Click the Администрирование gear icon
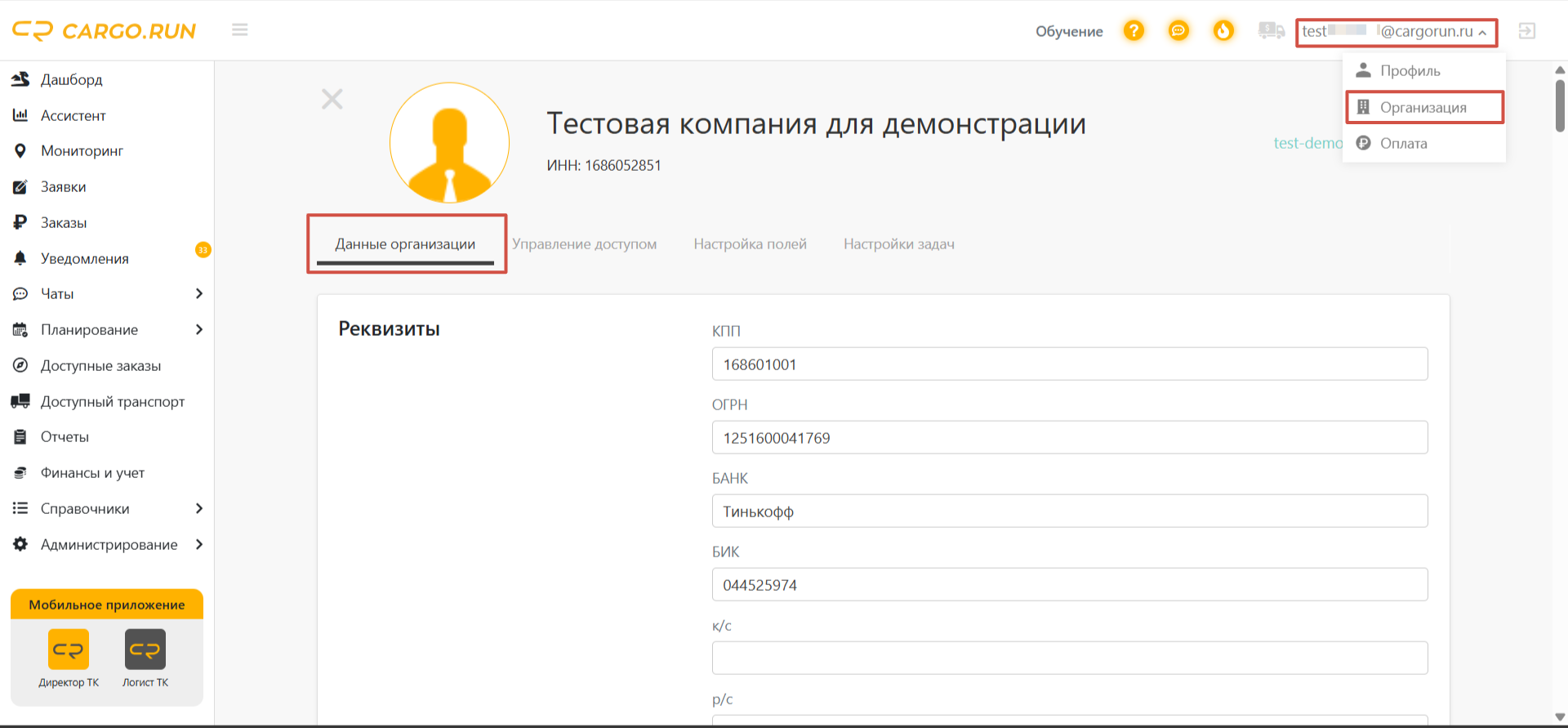1568x728 pixels. click(20, 544)
